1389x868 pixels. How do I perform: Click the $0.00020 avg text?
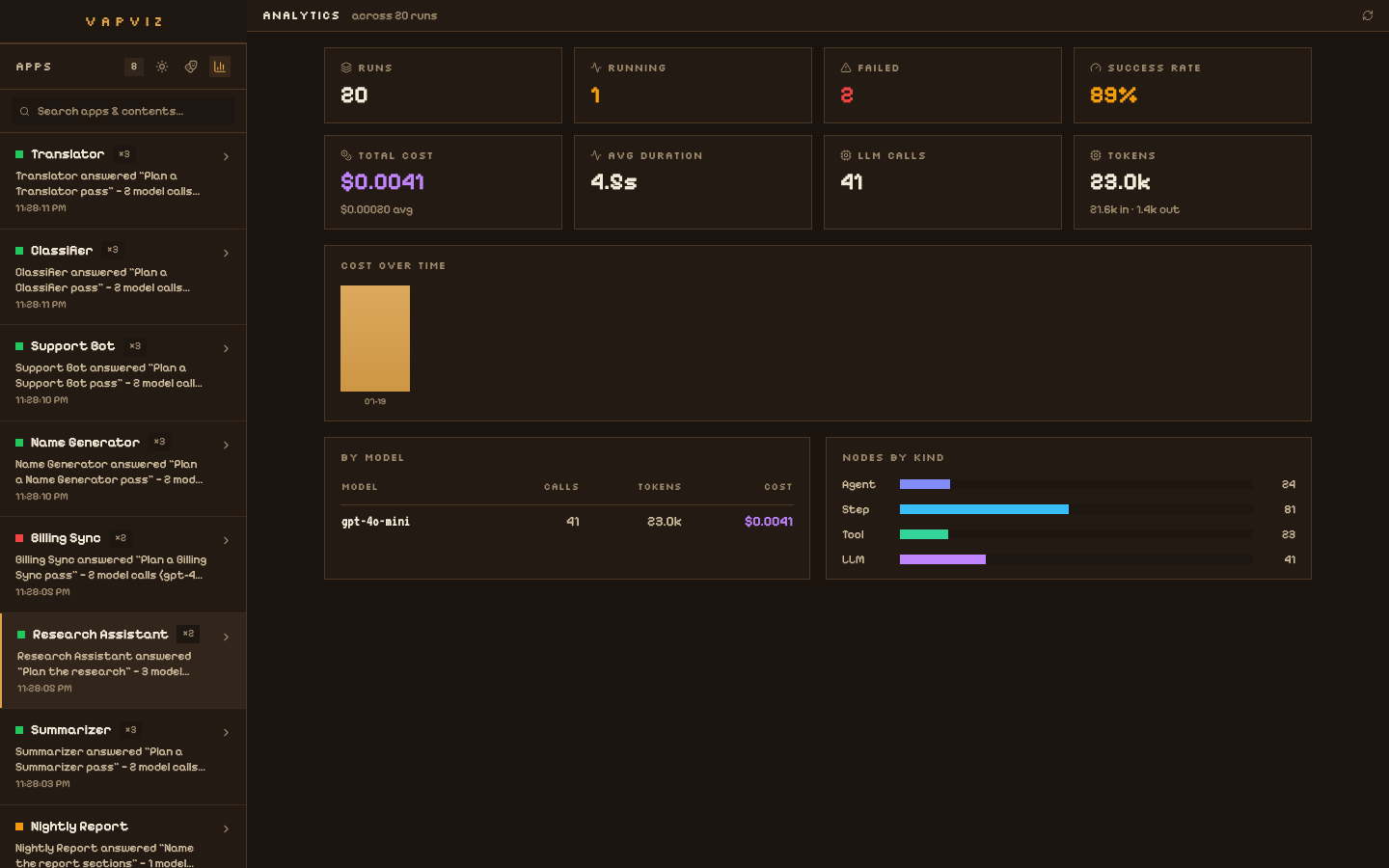tap(376, 209)
